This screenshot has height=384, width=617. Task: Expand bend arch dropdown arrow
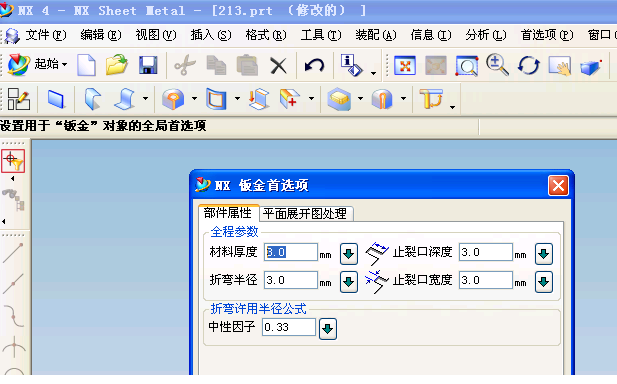[x=403, y=98]
